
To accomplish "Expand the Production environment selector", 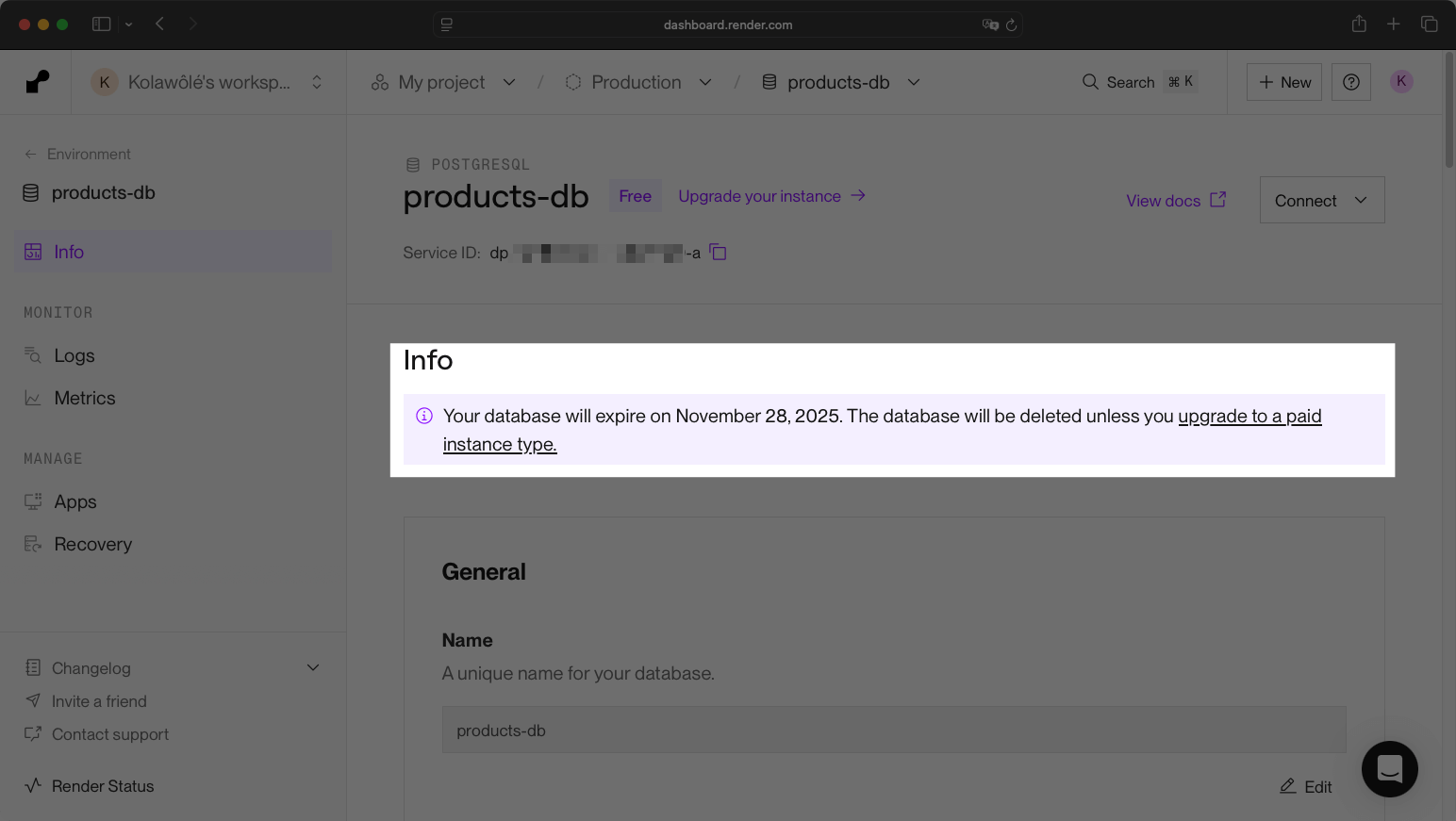I will pos(704,82).
